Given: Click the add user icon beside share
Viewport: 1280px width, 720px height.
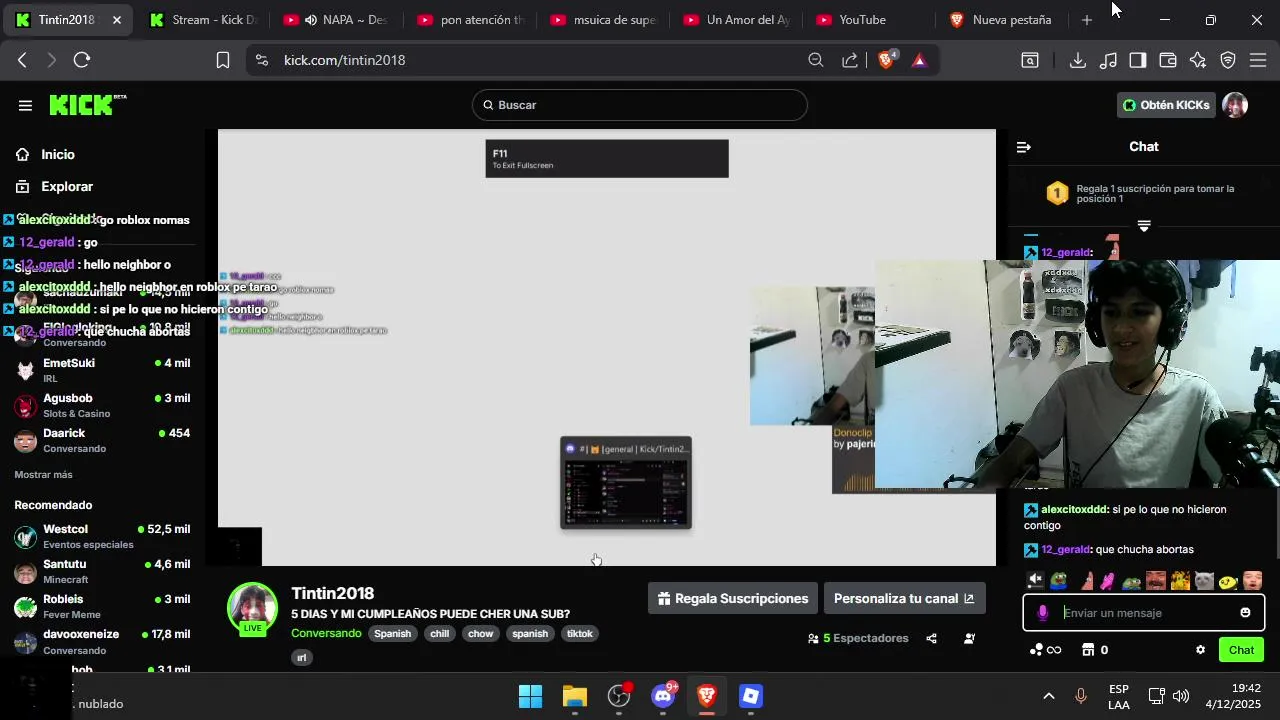Looking at the screenshot, I should pos(969,638).
